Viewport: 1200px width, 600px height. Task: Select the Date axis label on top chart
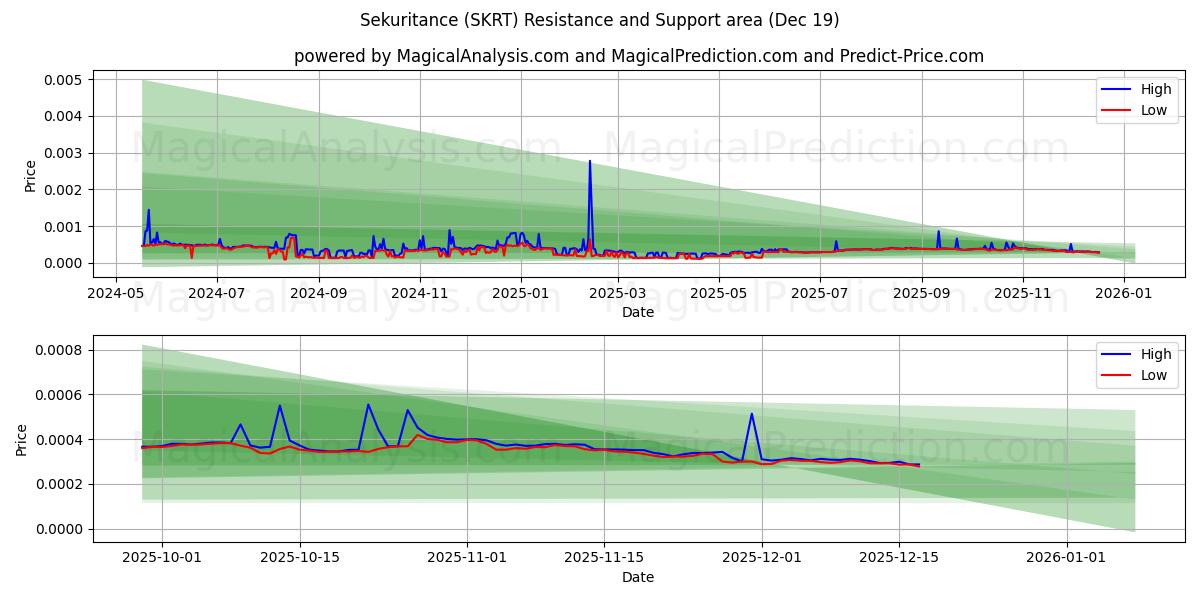pyautogui.click(x=638, y=312)
